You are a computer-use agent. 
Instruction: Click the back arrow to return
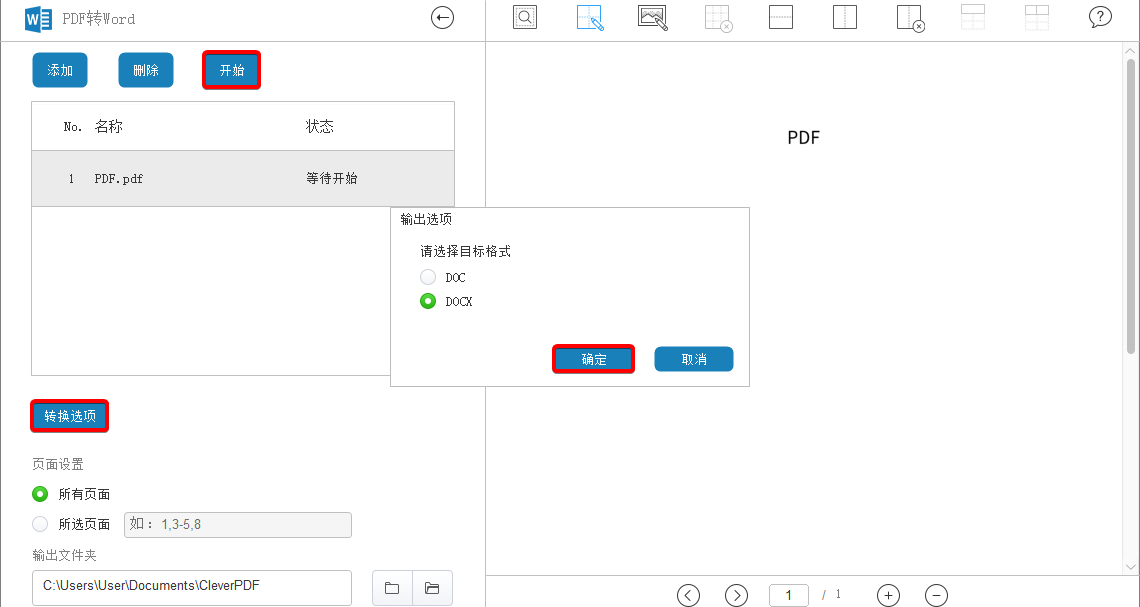click(x=442, y=17)
